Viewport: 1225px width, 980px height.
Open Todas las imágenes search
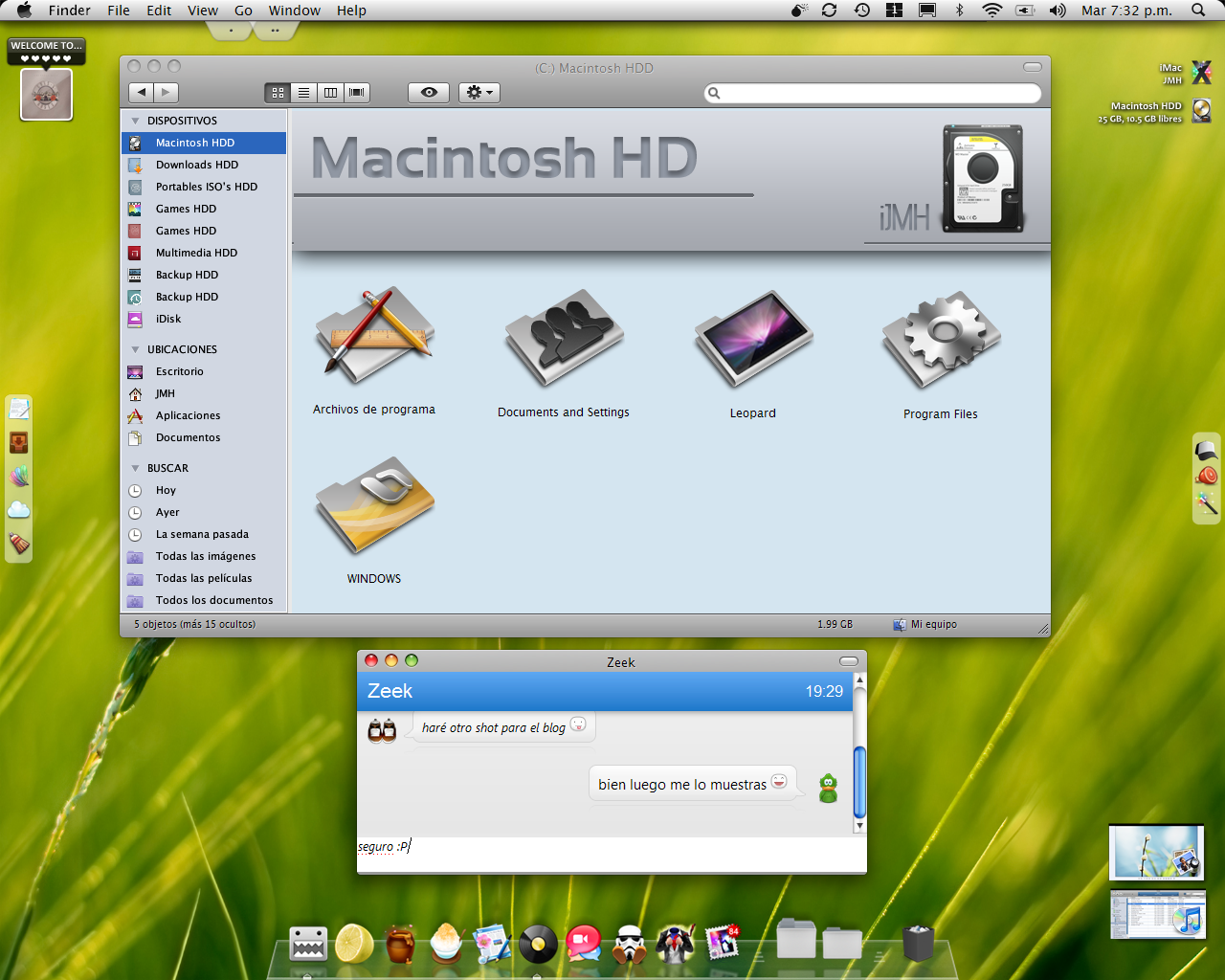[204, 556]
